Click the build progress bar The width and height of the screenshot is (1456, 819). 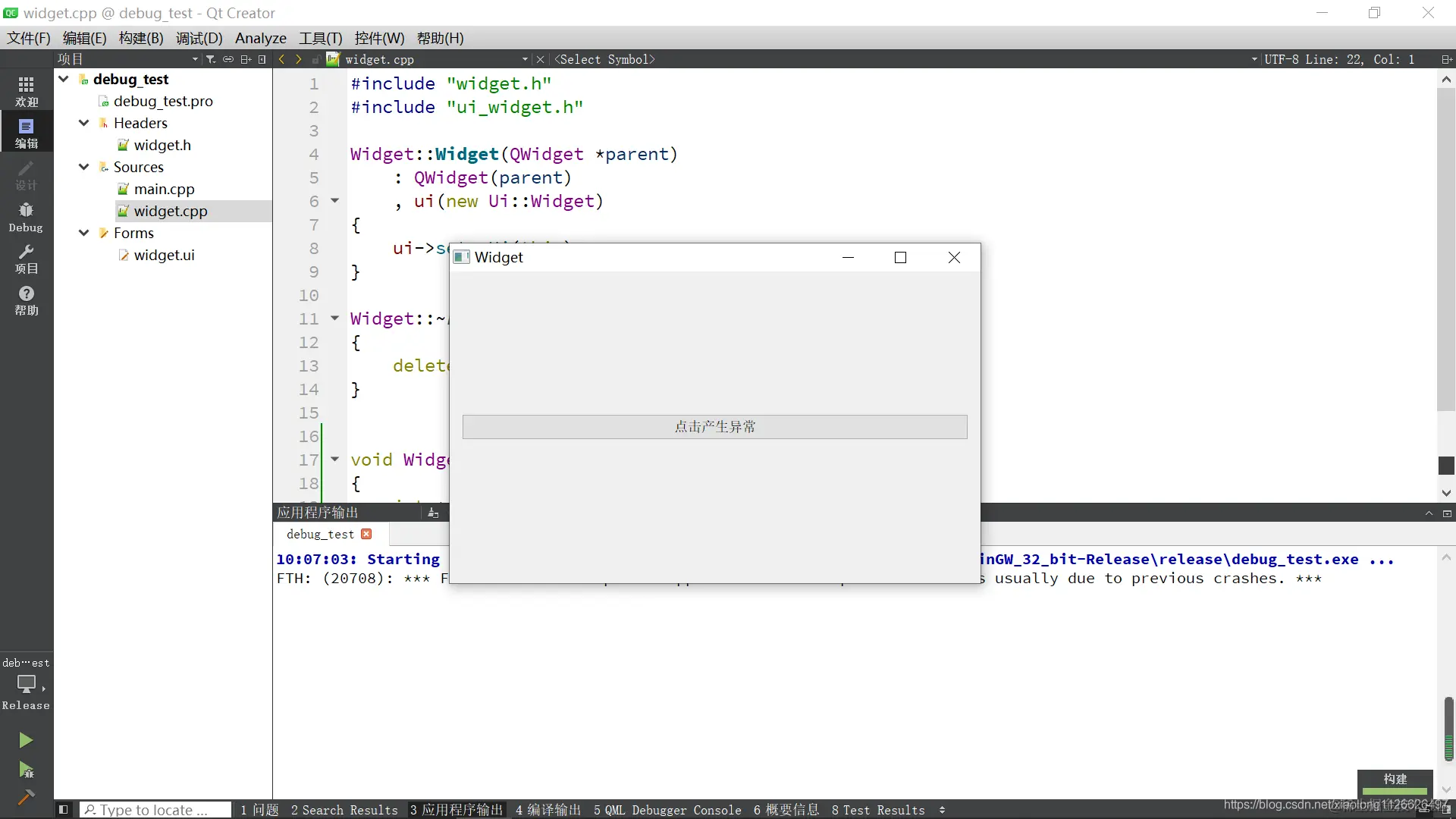[1395, 791]
